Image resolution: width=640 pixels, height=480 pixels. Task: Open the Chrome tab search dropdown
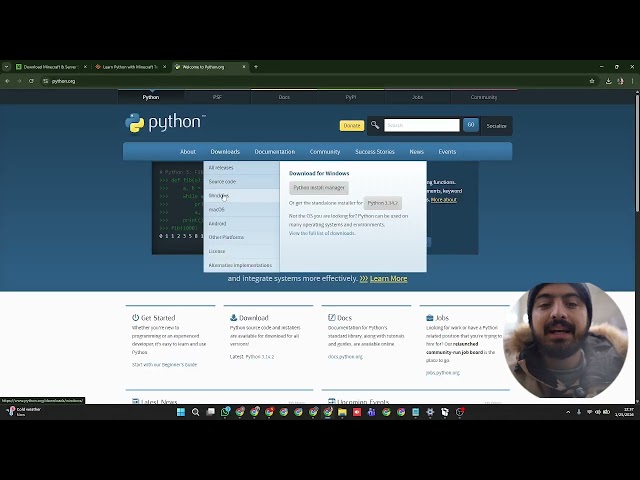coord(6,67)
